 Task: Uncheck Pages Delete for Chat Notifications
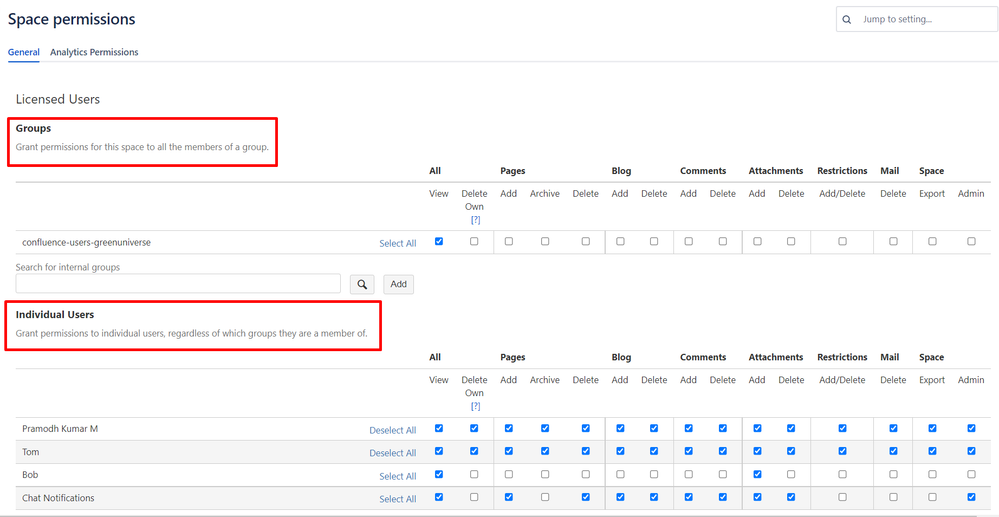(x=586, y=497)
